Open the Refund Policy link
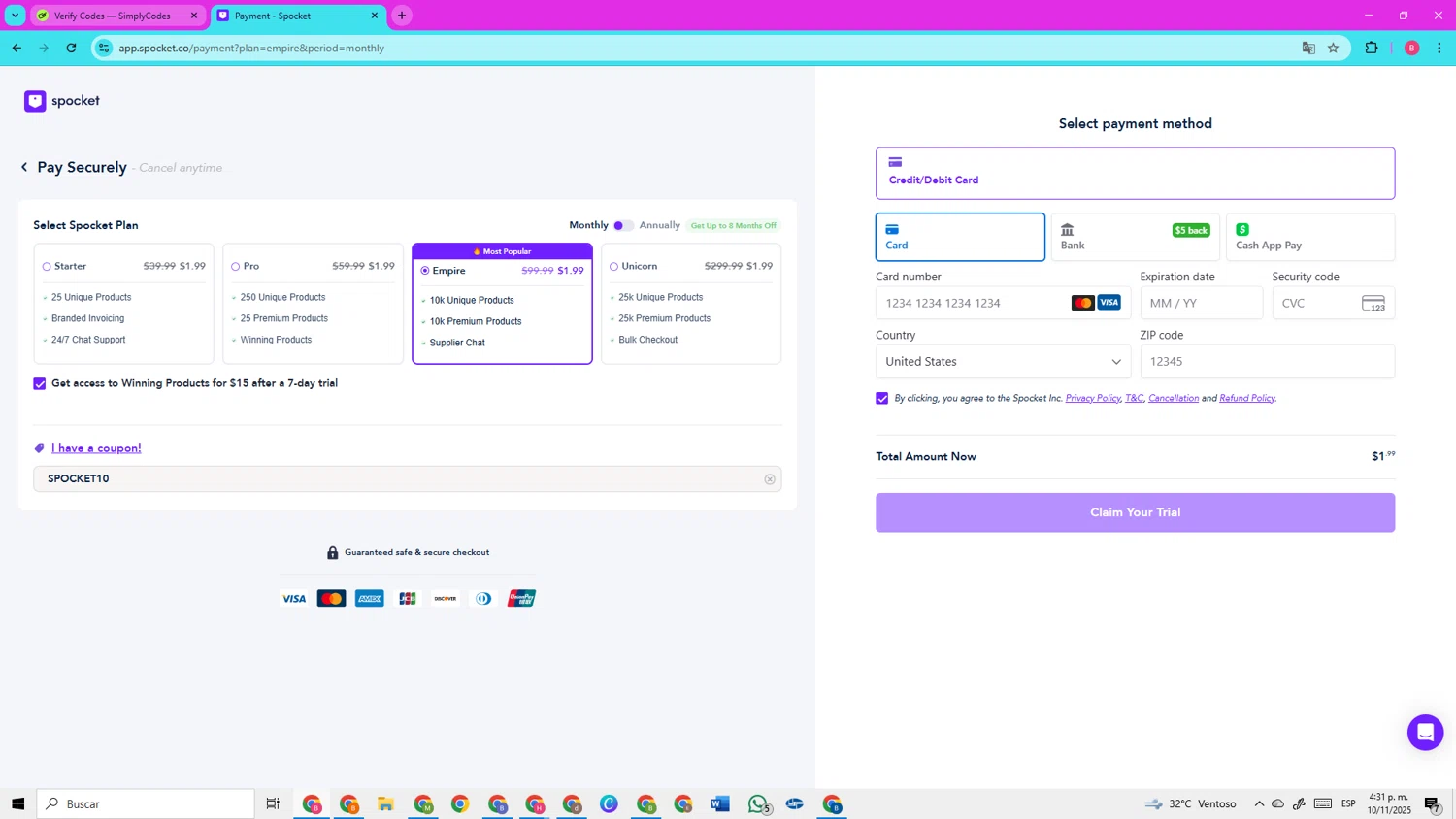Viewport: 1456px width, 819px height. coord(1247,399)
